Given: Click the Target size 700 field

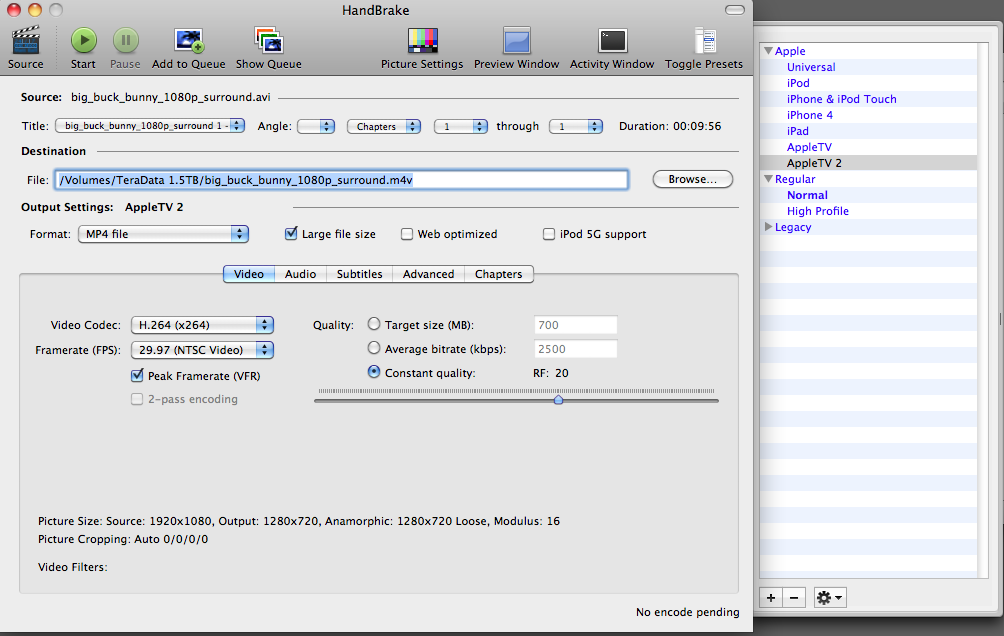Looking at the screenshot, I should (x=576, y=325).
